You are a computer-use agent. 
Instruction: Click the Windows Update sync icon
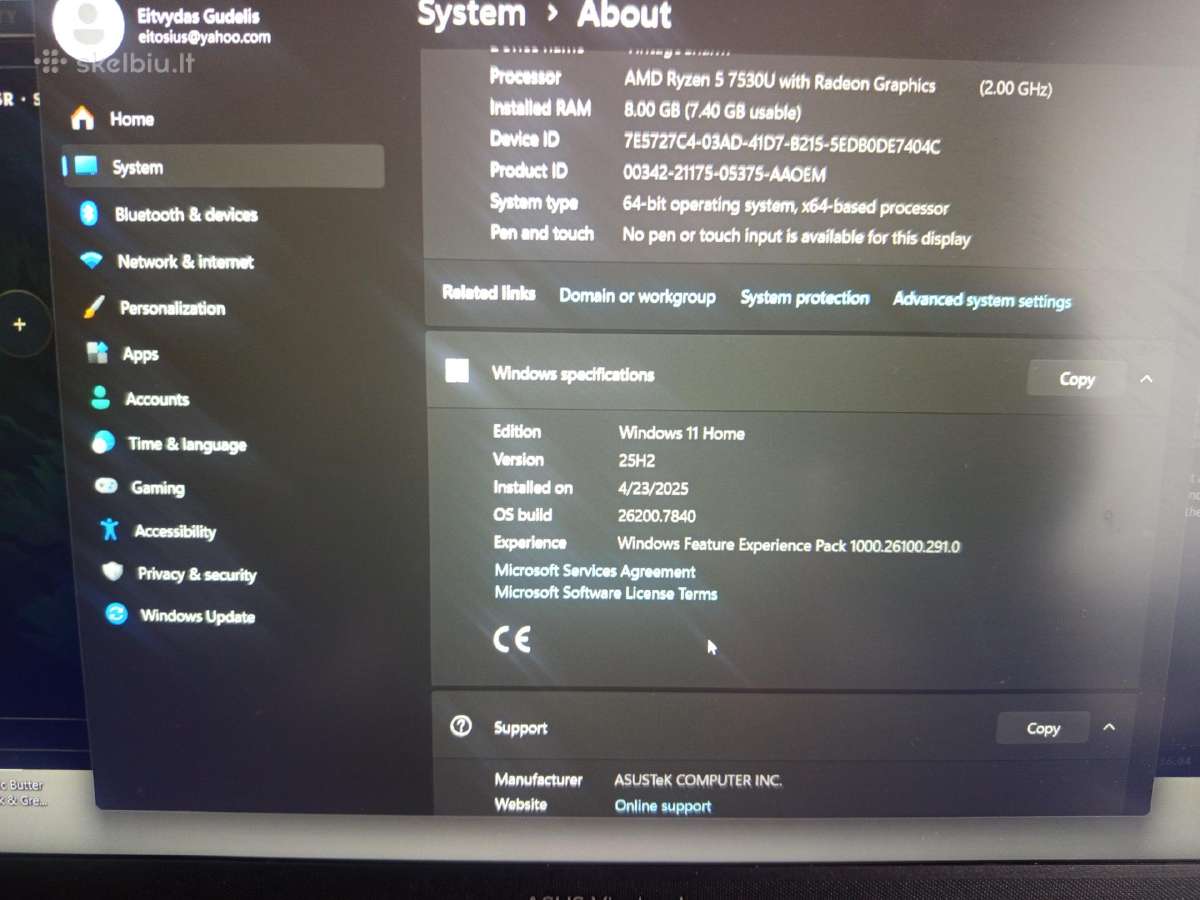[117, 614]
